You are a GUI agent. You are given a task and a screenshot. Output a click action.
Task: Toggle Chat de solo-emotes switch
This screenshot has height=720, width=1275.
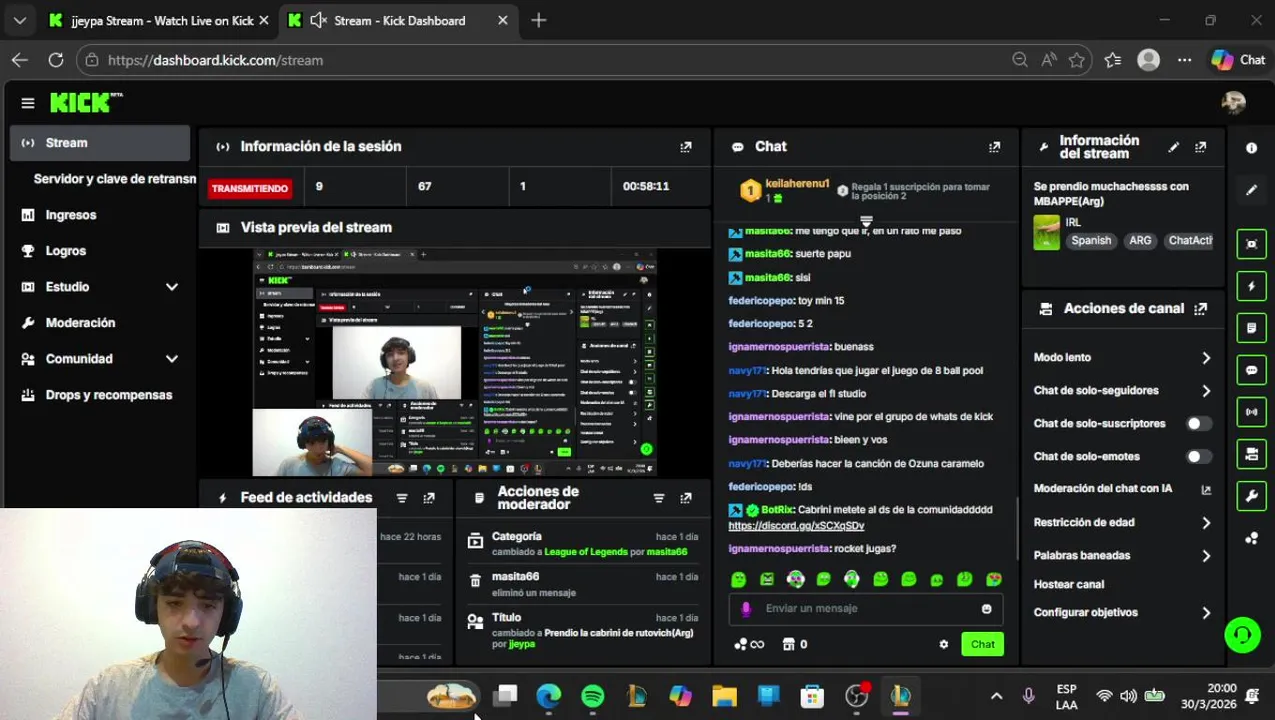point(1199,457)
